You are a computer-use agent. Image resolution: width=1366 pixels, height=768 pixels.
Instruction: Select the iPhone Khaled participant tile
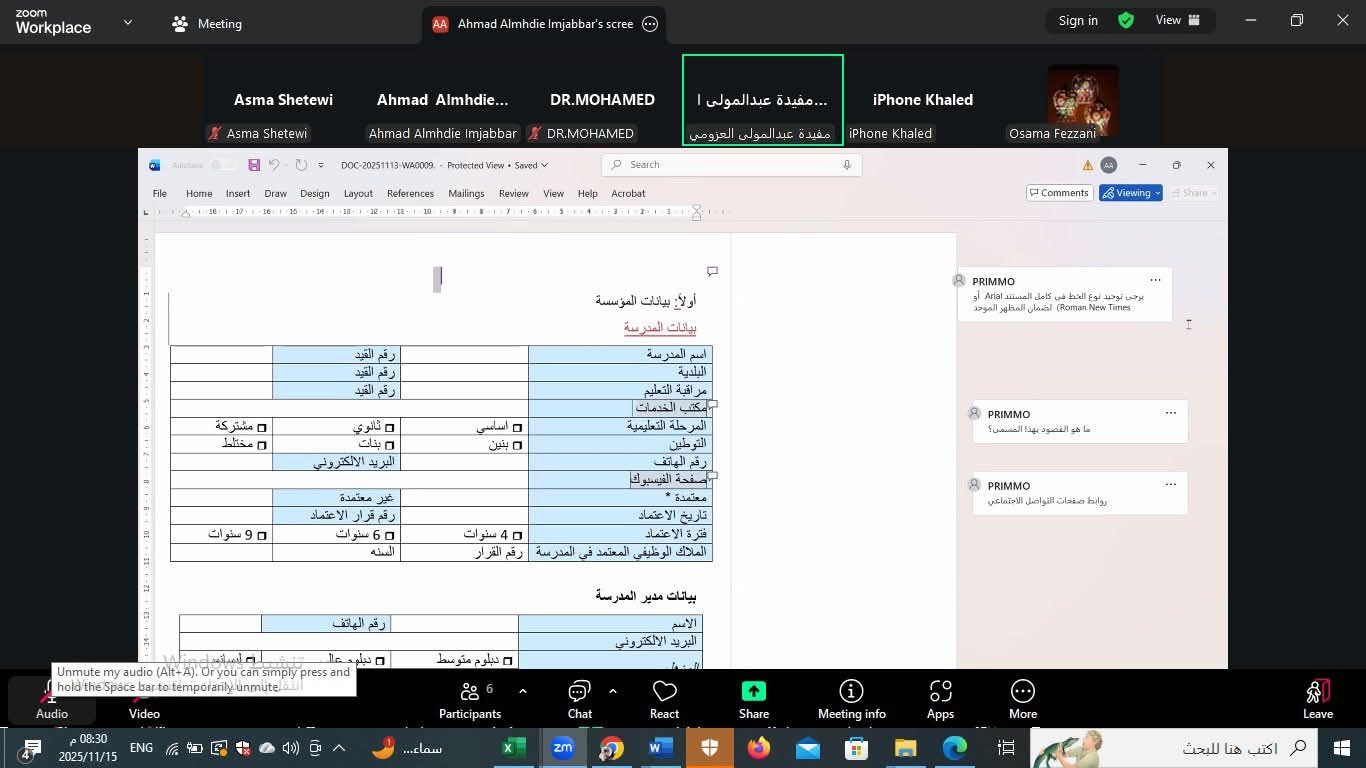click(922, 100)
